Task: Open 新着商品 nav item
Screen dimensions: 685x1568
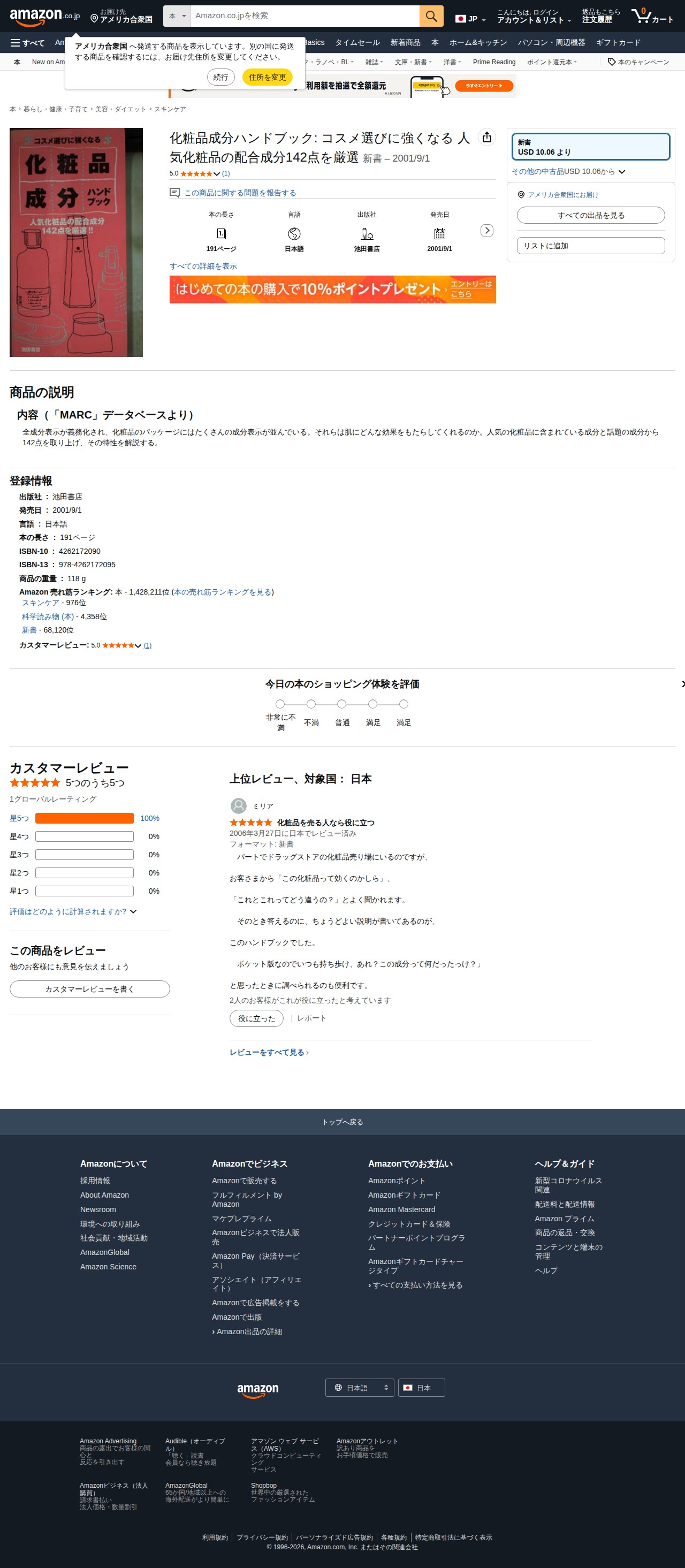Action: (406, 43)
